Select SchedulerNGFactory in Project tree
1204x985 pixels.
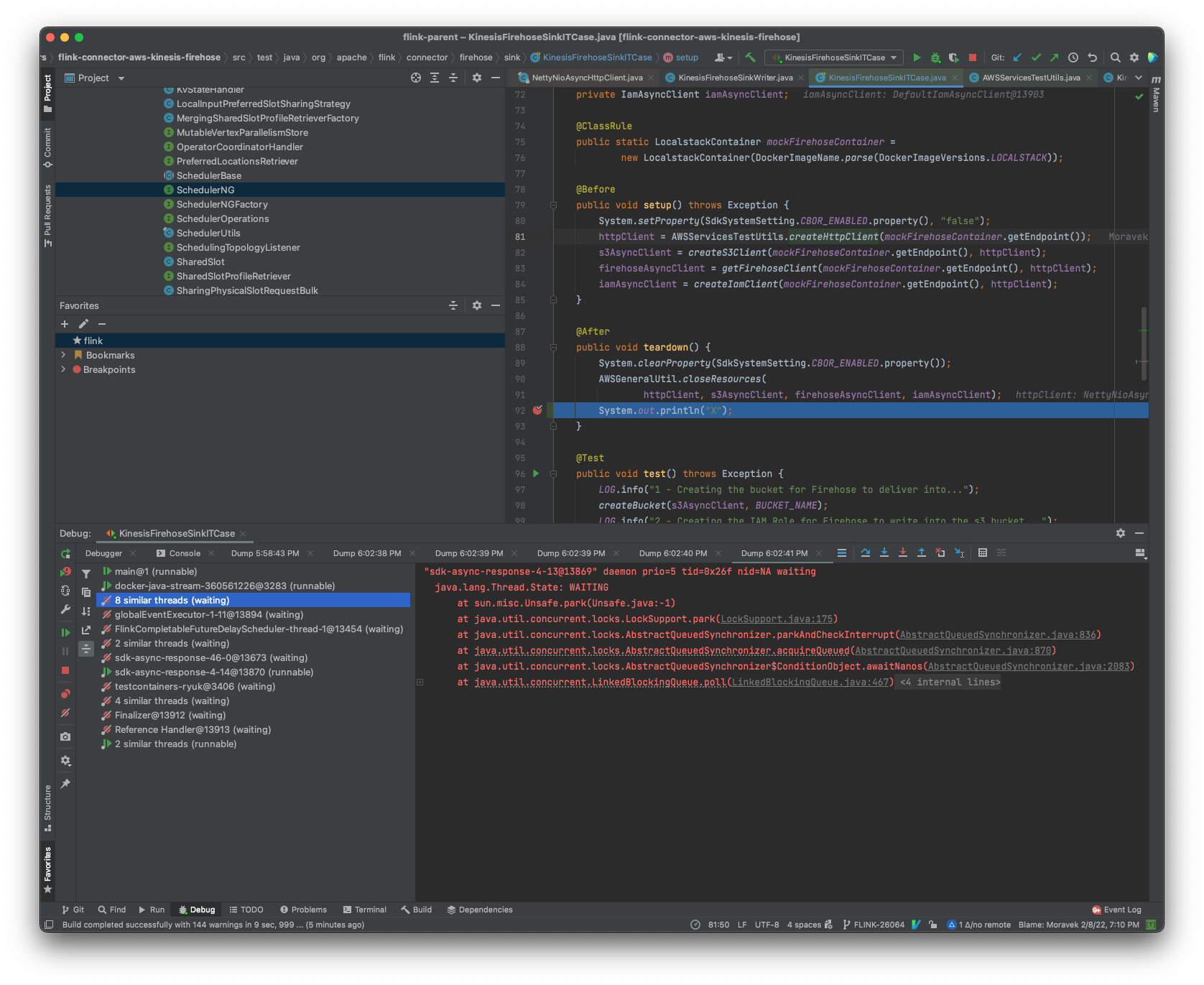tap(222, 204)
